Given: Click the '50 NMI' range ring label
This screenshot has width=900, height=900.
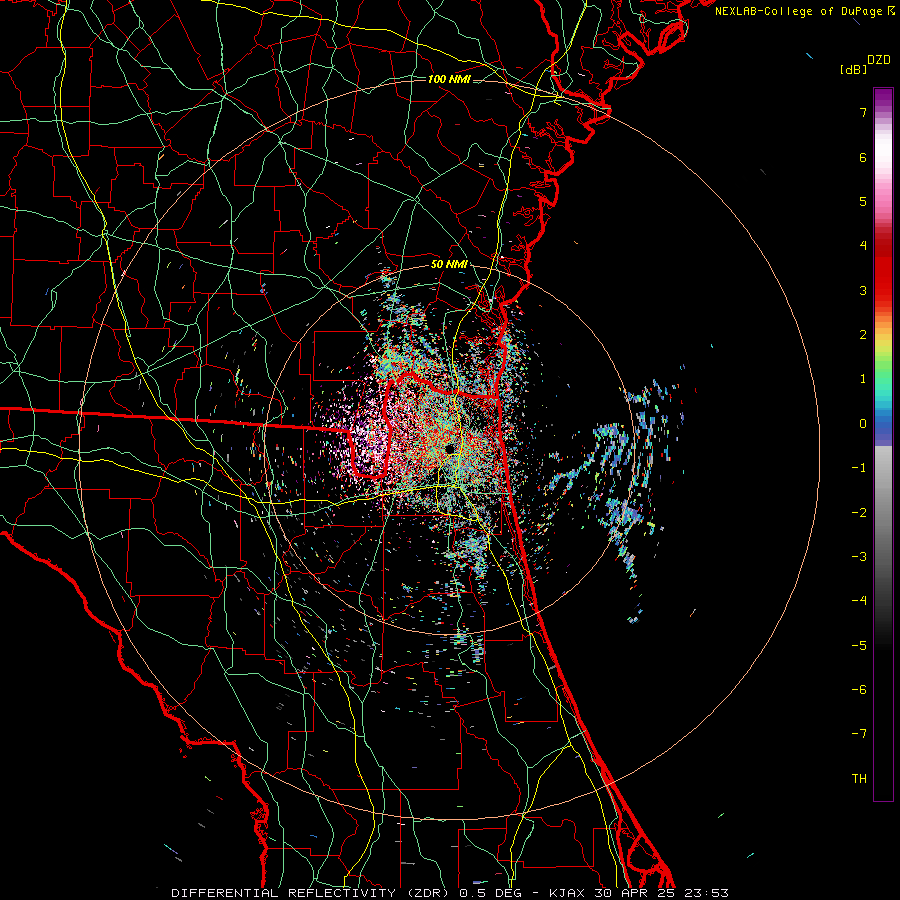Looking at the screenshot, I should tap(449, 265).
